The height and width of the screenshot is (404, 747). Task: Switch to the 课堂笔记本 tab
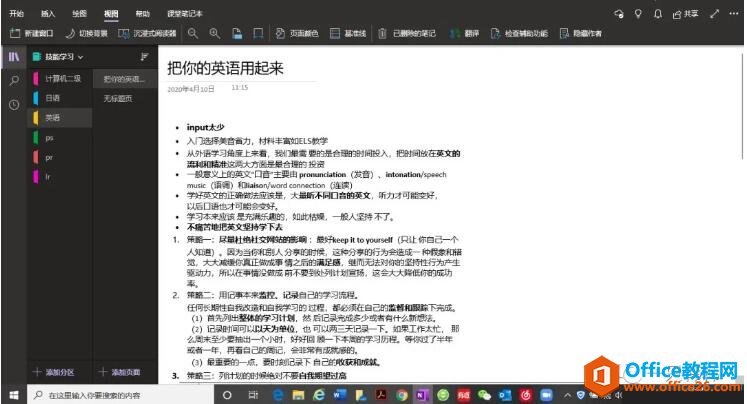(185, 13)
